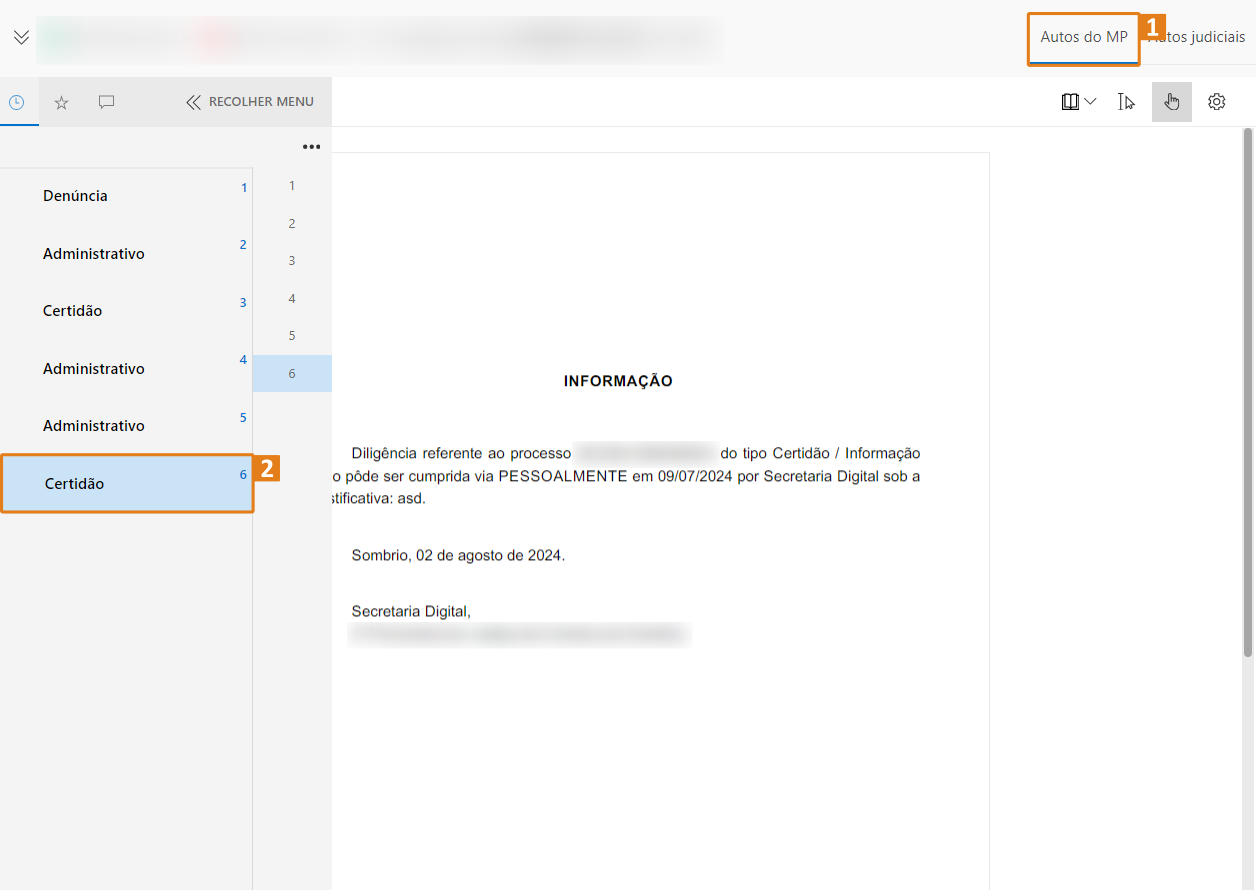Select the highlighted Certidão document number 6
The image size is (1256, 890).
pyautogui.click(x=75, y=484)
